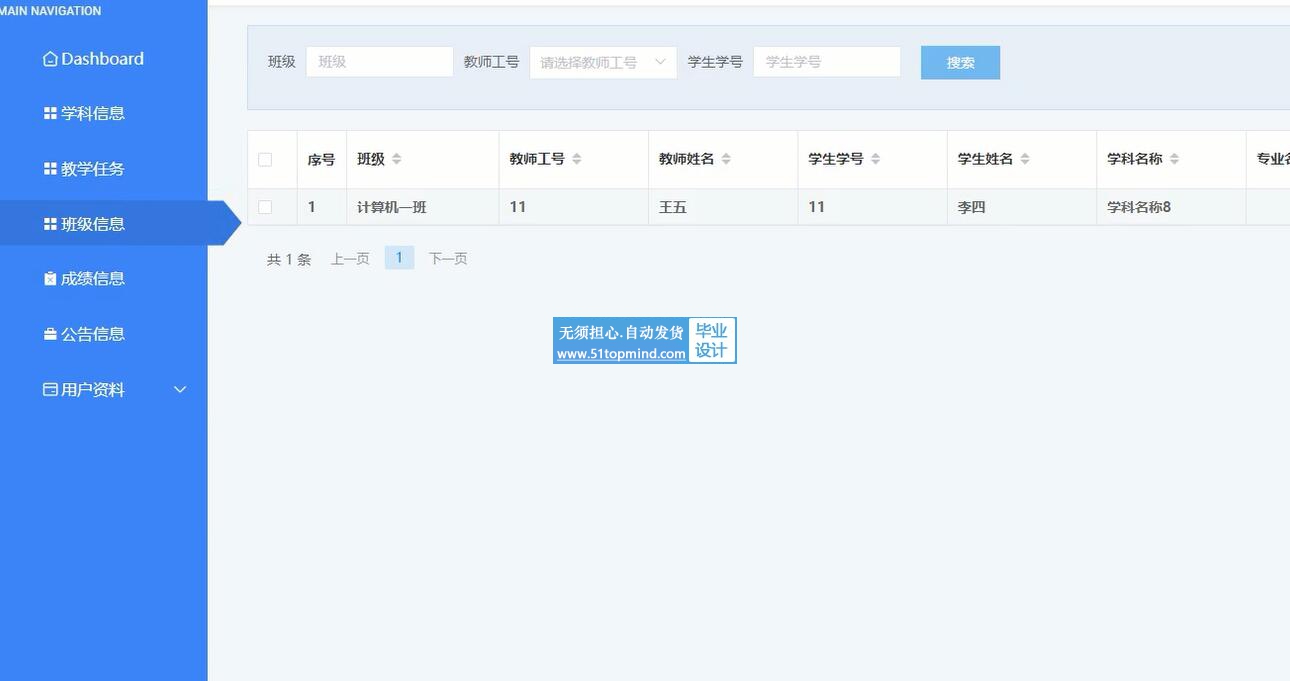The width and height of the screenshot is (1290, 681).
Task: Click the 下一页 next page link
Action: pyautogui.click(x=448, y=259)
